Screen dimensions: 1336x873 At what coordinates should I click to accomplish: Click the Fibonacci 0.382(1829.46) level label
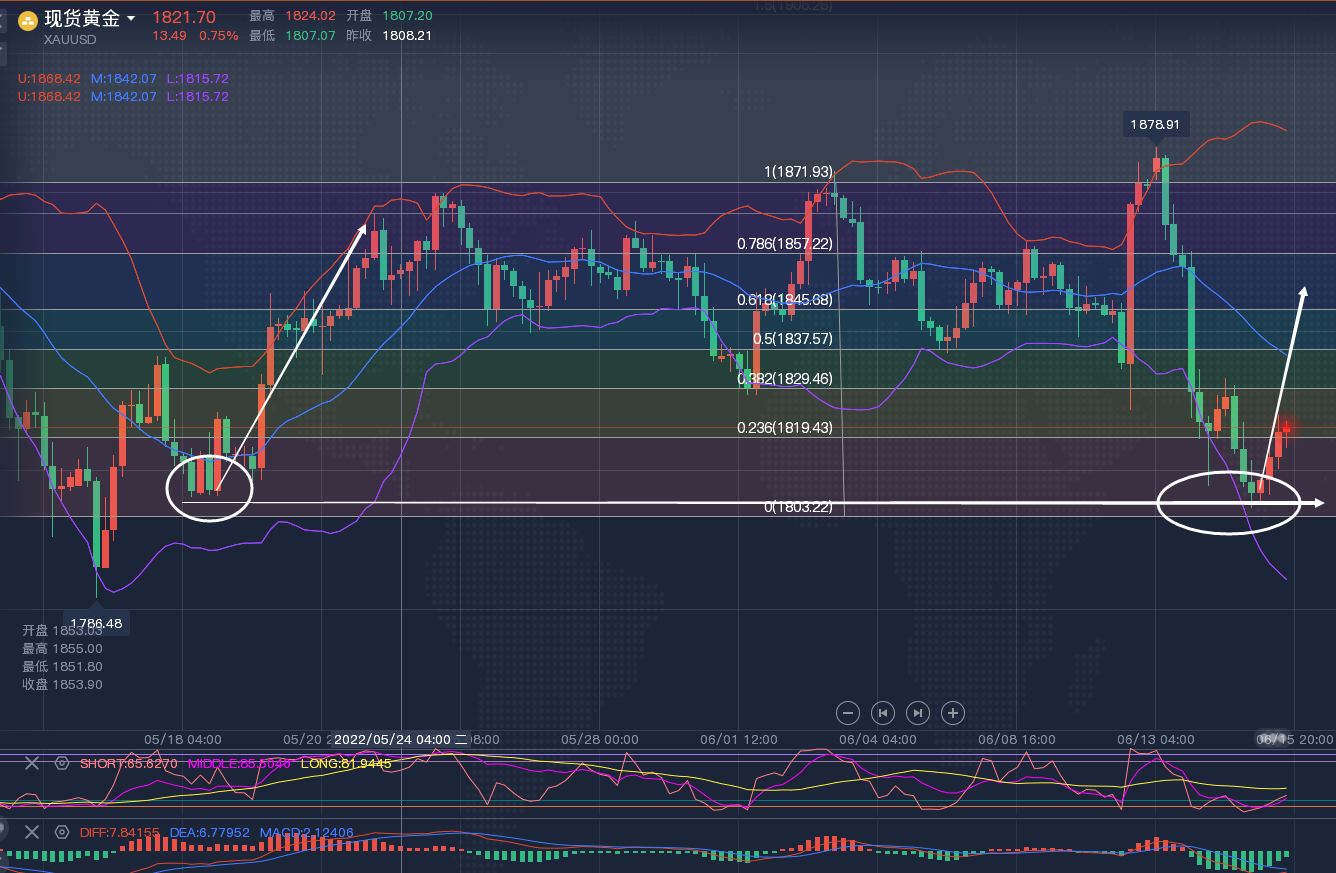[x=785, y=379]
